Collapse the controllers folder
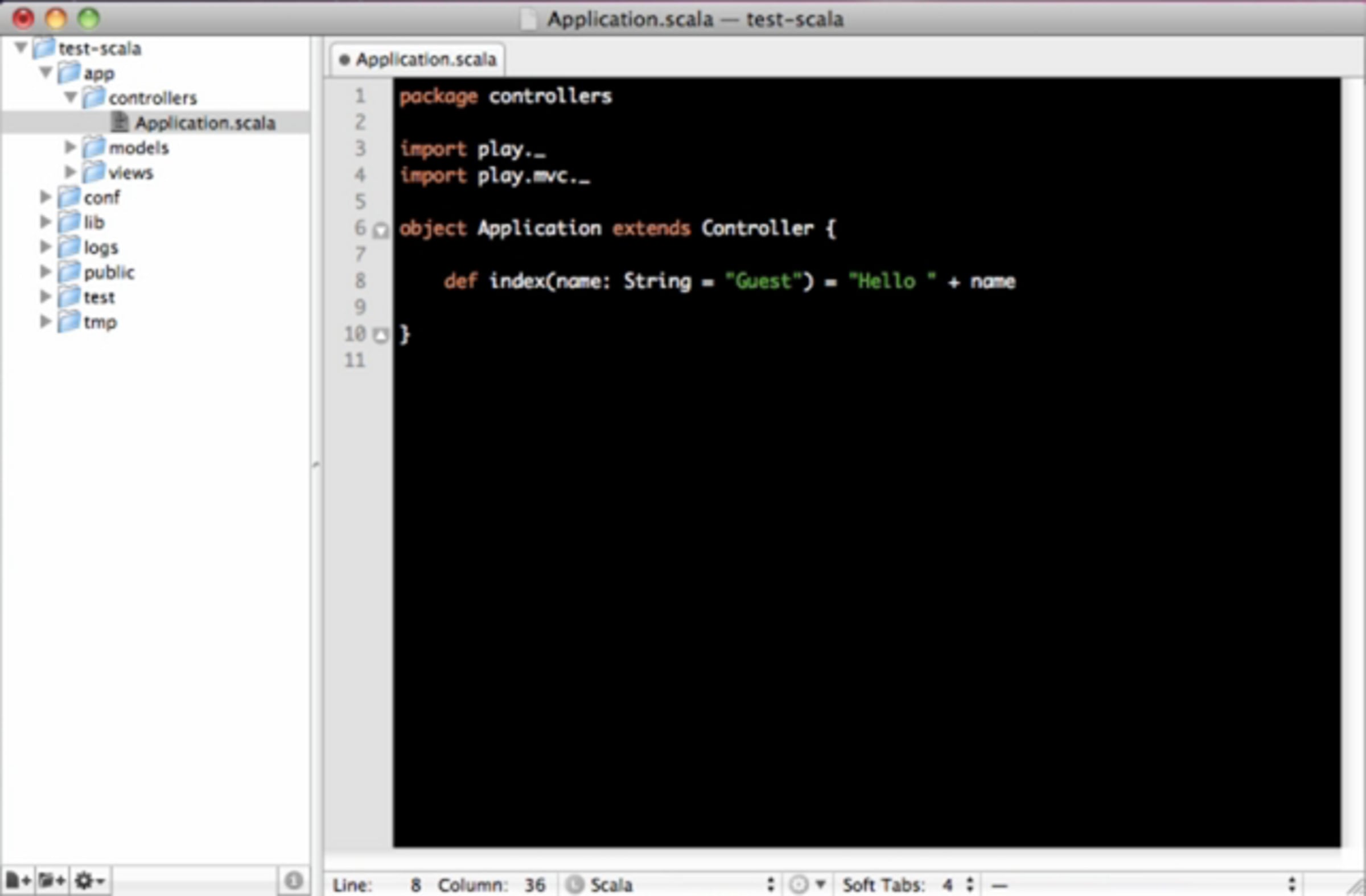Screen dimensions: 1366x896 coord(71,97)
